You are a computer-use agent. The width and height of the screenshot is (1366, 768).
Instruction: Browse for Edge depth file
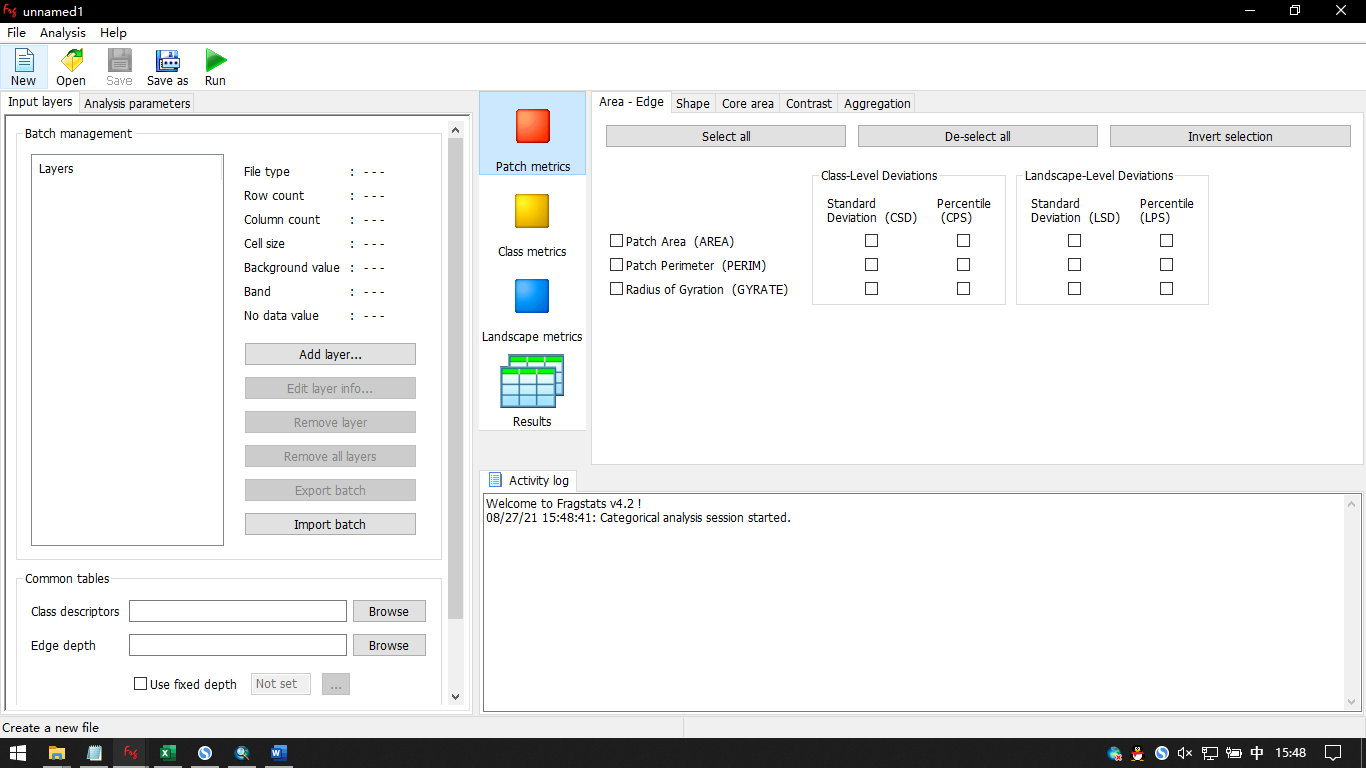[x=389, y=645]
